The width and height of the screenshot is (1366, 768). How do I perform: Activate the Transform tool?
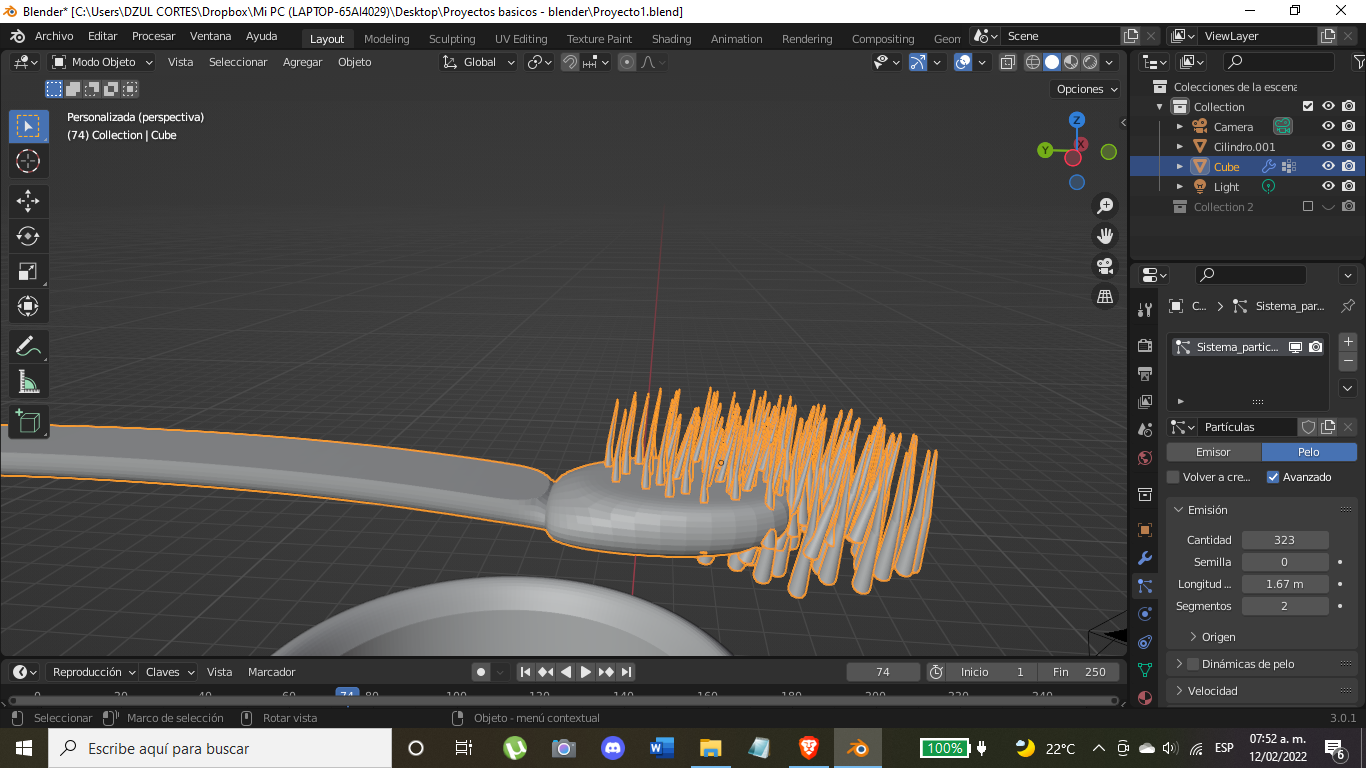coord(28,306)
